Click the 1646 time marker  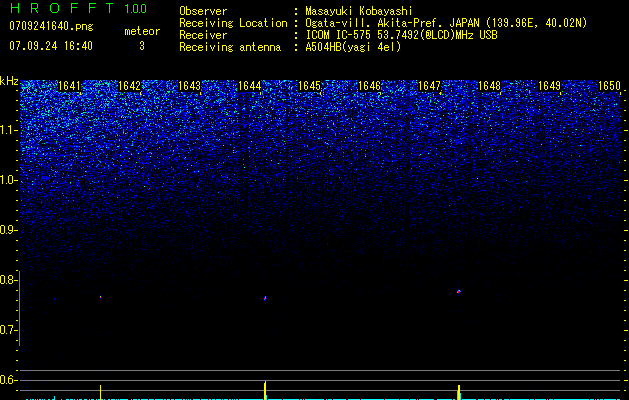point(369,86)
